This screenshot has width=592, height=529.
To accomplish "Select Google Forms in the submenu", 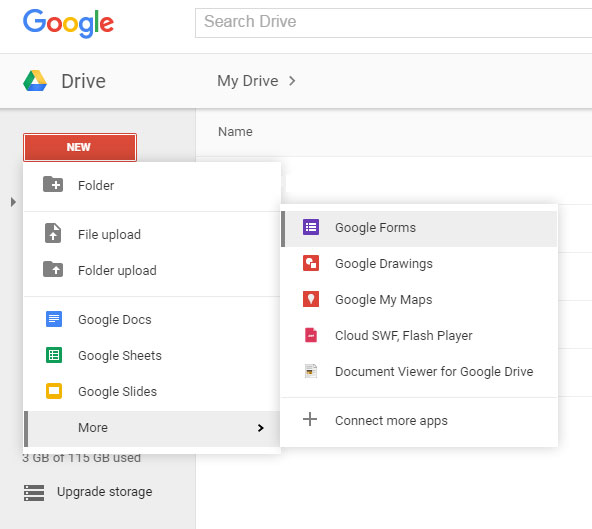I will pyautogui.click(x=419, y=229).
